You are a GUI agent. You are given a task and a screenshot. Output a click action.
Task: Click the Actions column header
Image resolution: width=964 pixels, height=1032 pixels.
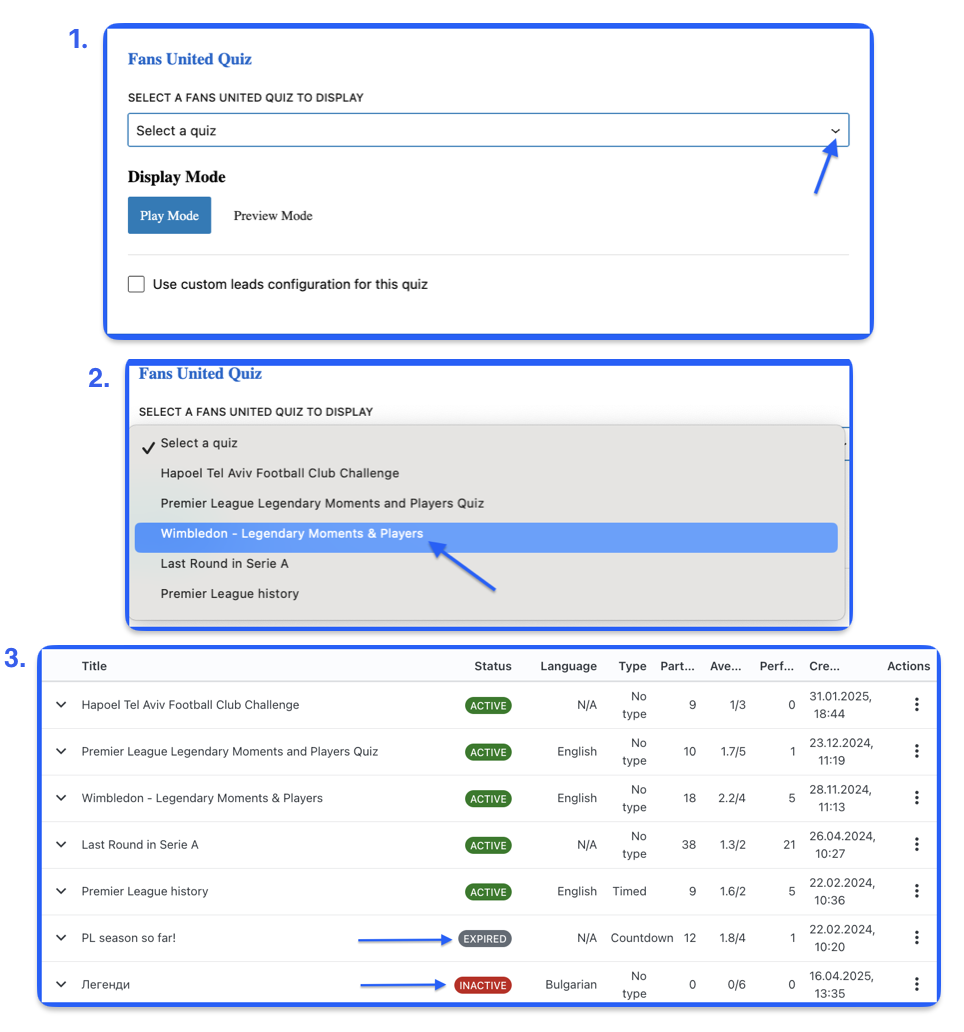908,666
